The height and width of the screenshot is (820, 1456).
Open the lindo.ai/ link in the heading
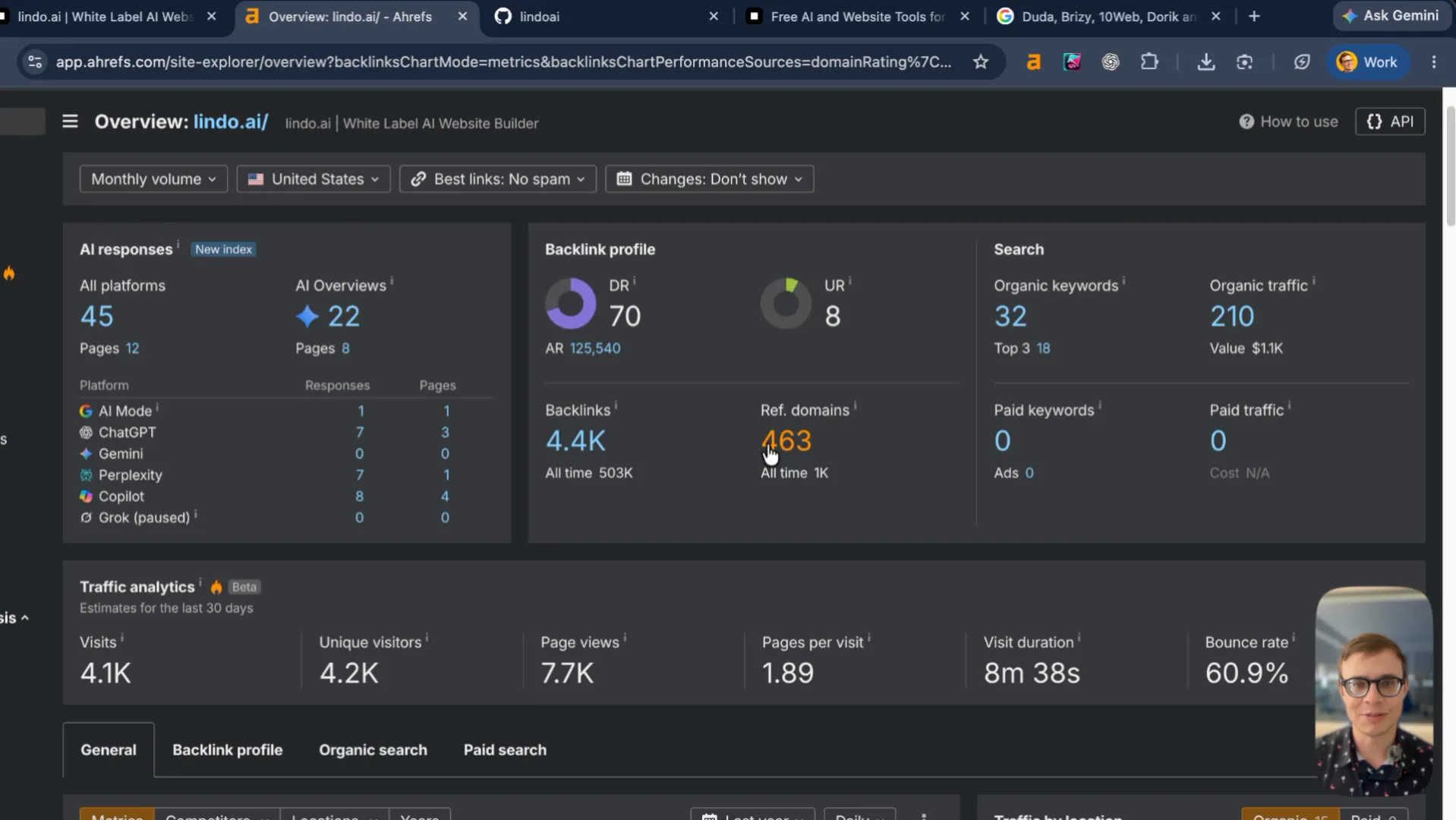pyautogui.click(x=231, y=121)
